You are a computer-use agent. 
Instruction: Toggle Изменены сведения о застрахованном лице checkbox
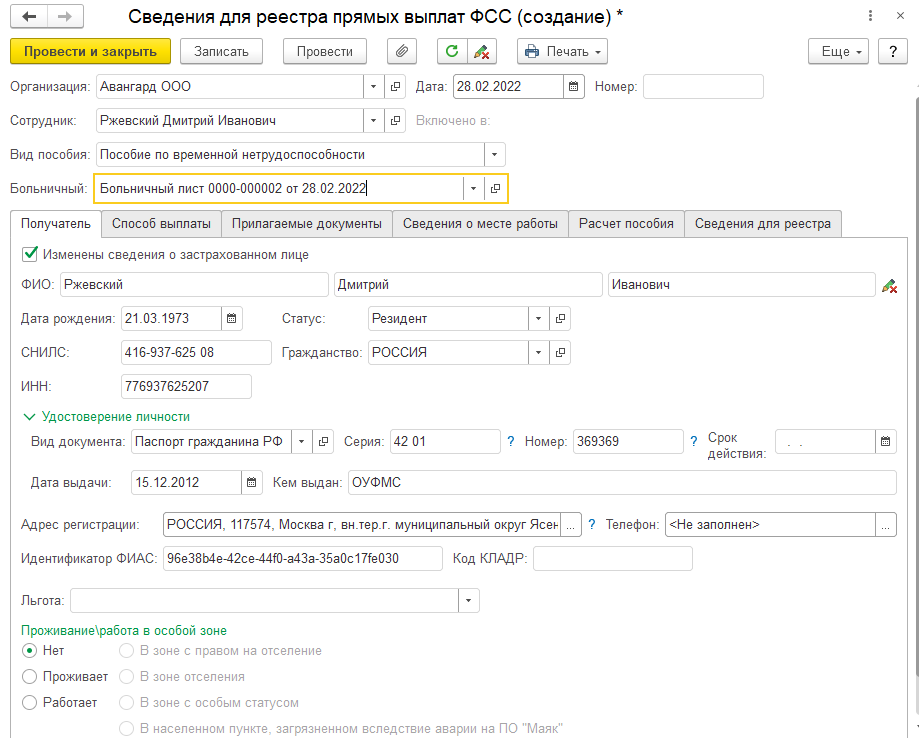click(x=29, y=254)
